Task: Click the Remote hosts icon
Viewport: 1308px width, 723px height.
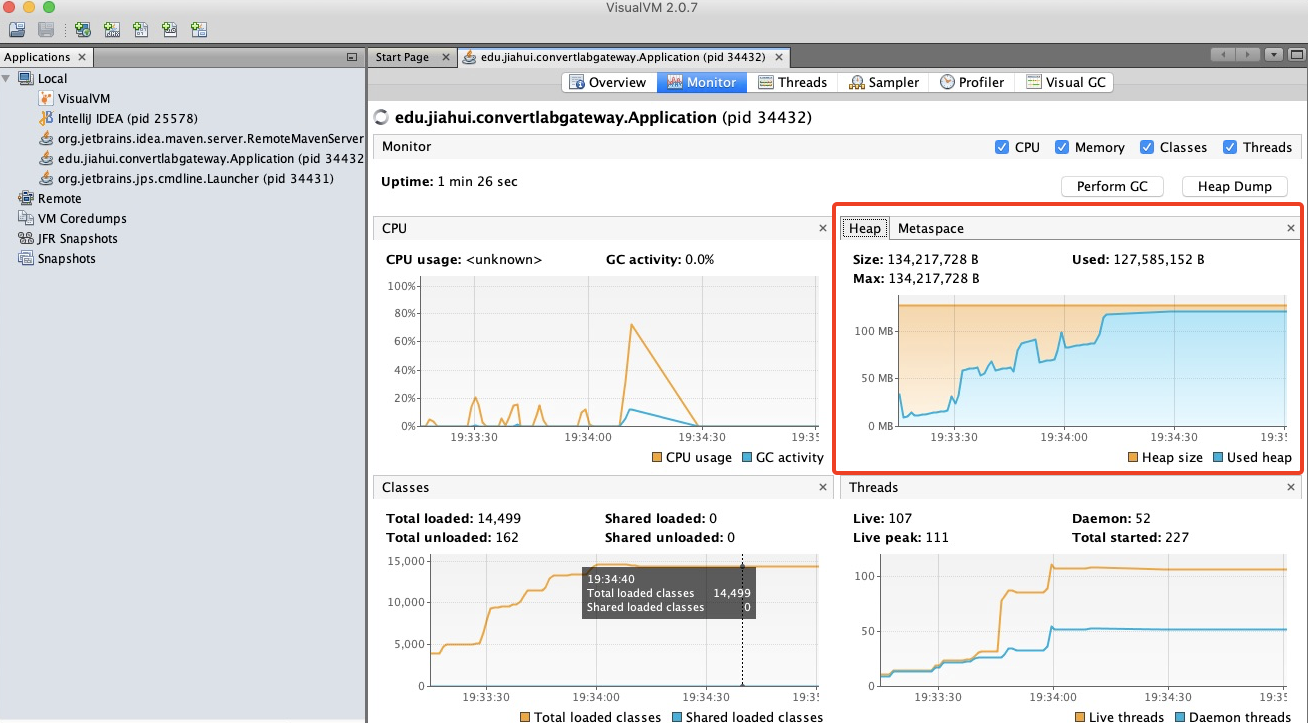Action: coord(26,198)
